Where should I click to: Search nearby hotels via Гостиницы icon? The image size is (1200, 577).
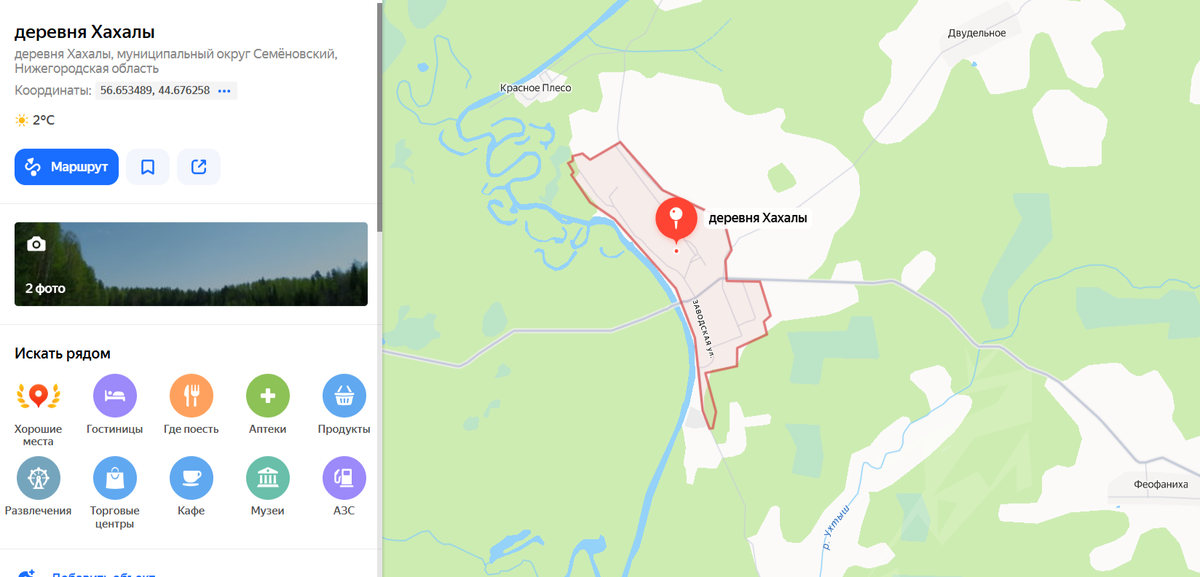pyautogui.click(x=115, y=396)
